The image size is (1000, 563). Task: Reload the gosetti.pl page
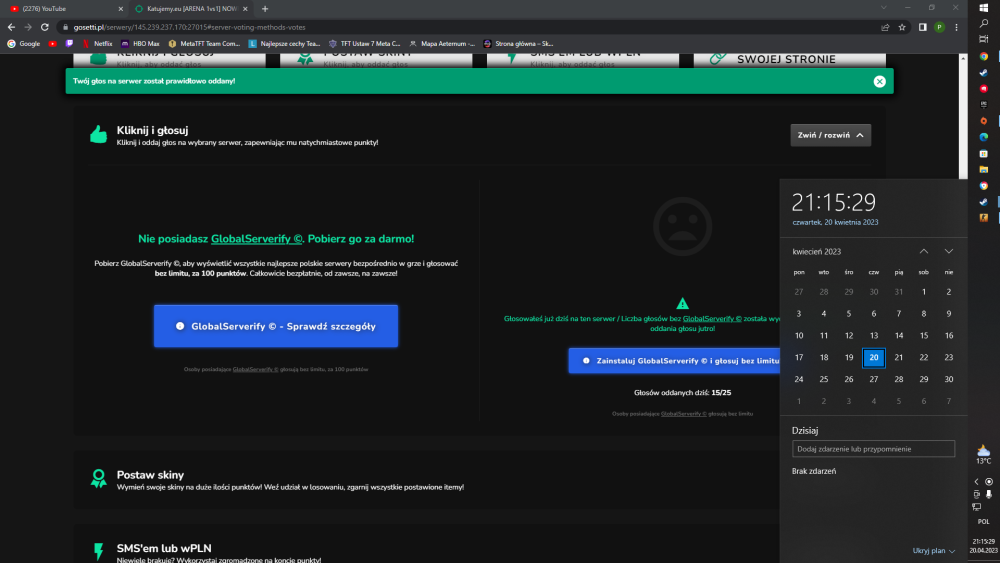click(x=45, y=27)
